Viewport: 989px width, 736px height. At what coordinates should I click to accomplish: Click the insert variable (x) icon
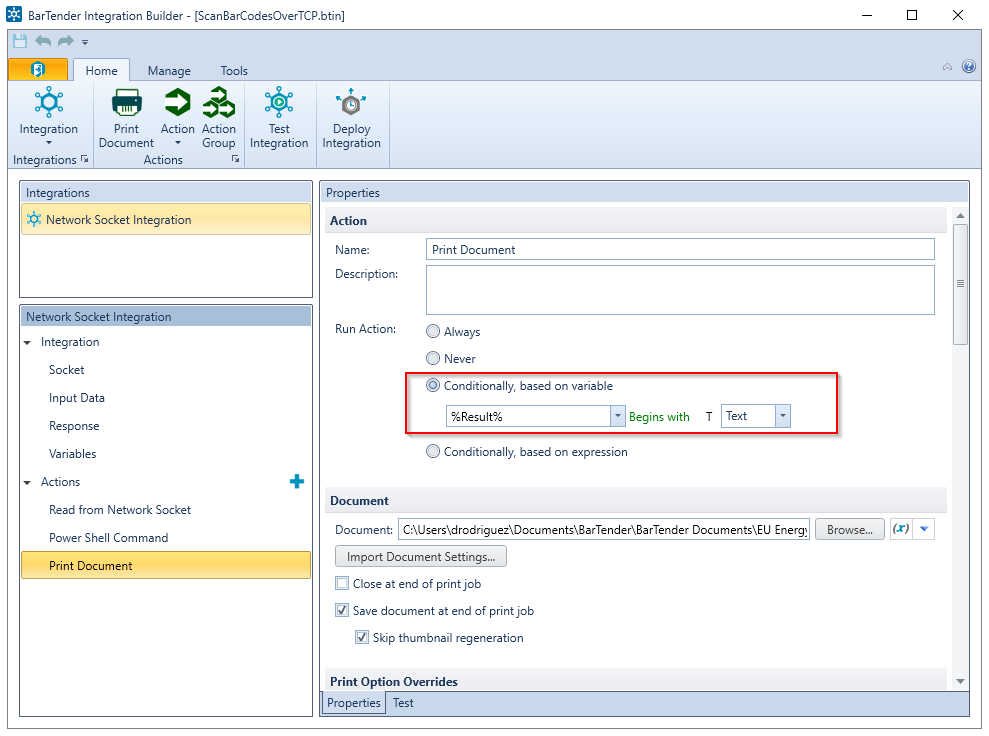[901, 529]
